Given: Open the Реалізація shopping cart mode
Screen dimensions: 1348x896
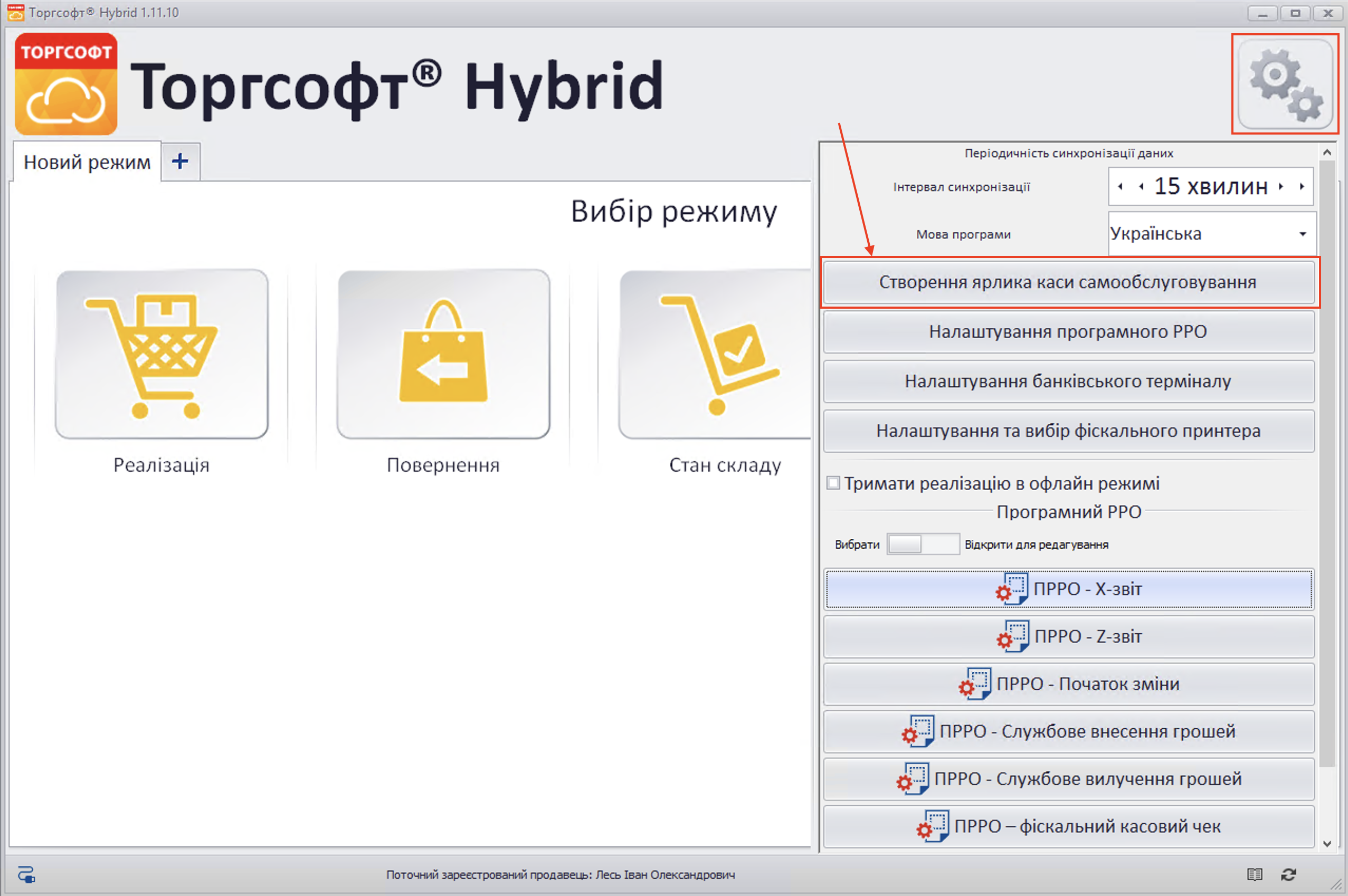Looking at the screenshot, I should pos(162,354).
